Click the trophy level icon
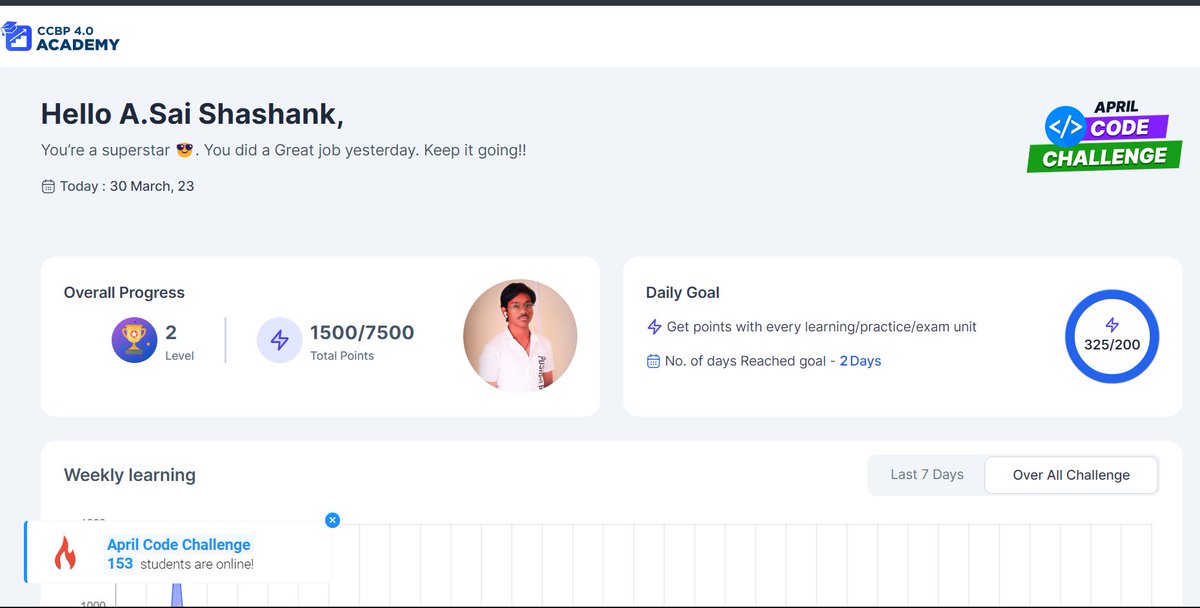Image resolution: width=1200 pixels, height=608 pixels. [x=134, y=340]
